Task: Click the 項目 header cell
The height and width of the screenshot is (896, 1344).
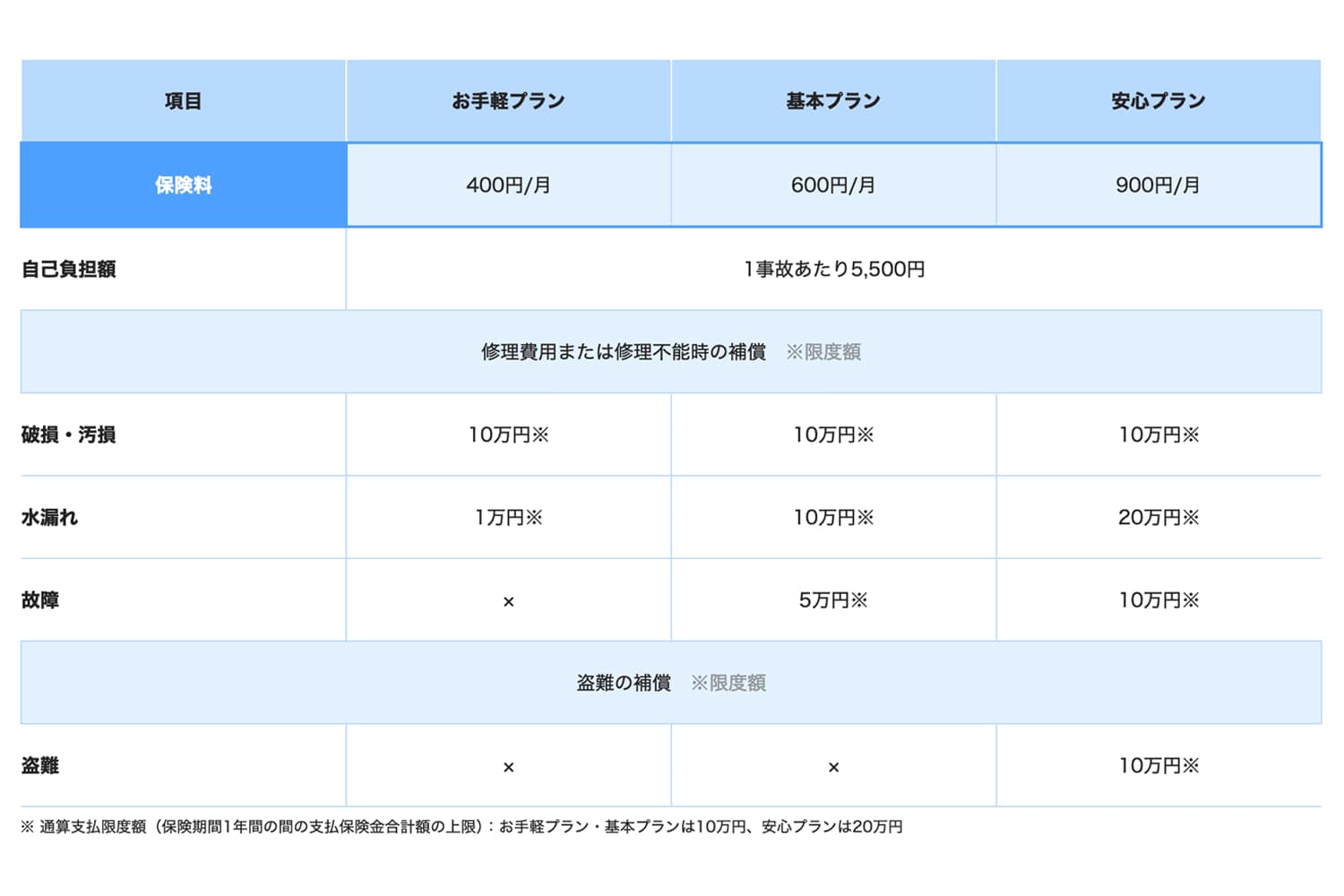Action: 183,101
